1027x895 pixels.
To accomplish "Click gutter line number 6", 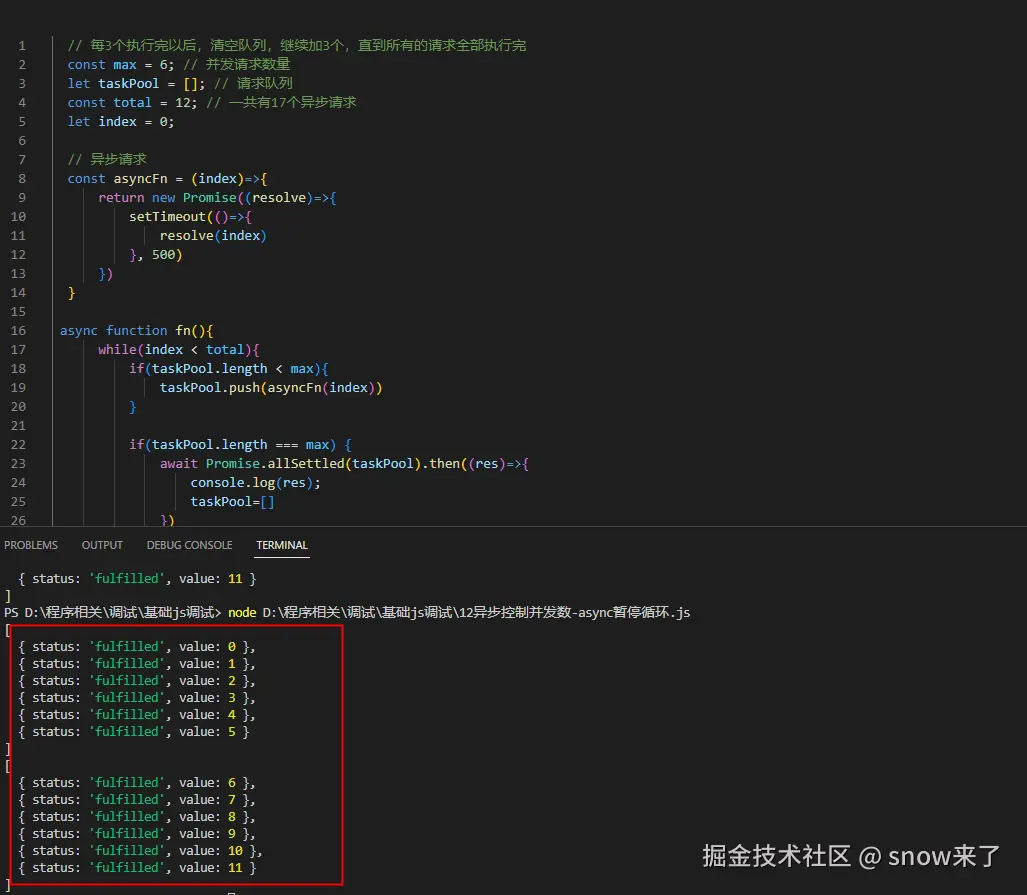I will pos(22,141).
